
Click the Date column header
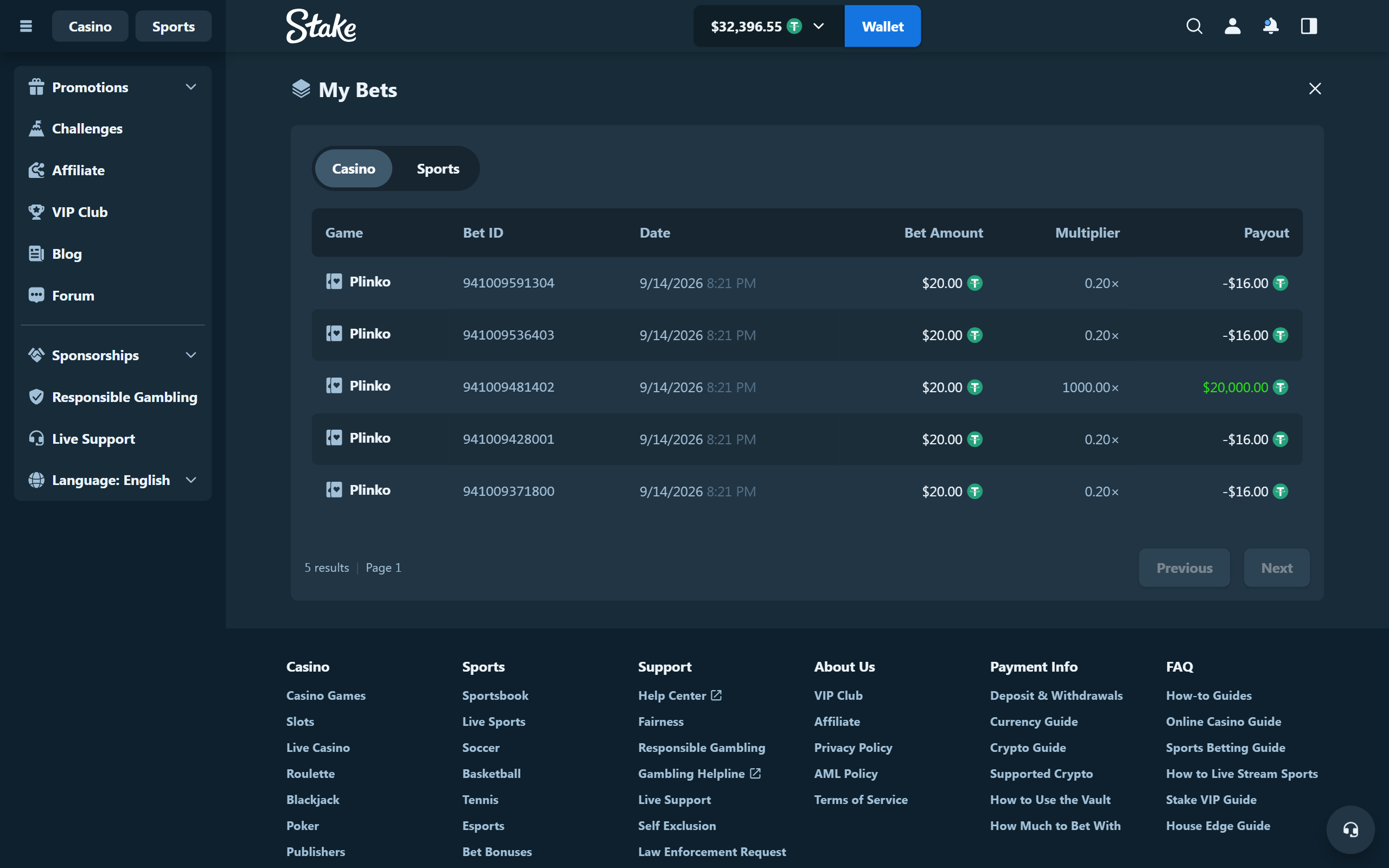tap(655, 233)
